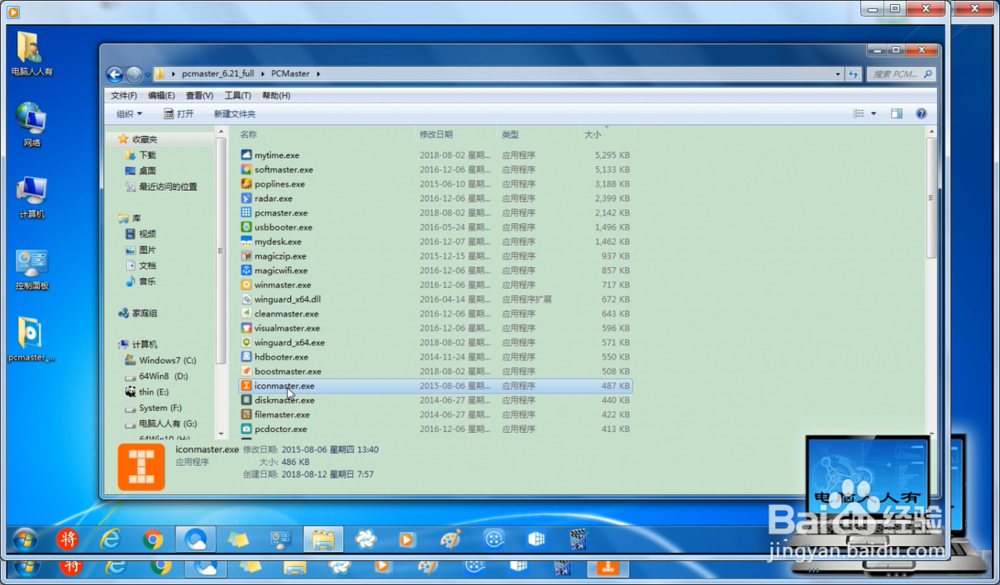This screenshot has height=585, width=1000.
Task: Select the mytime.exe file icon
Action: [x=246, y=155]
